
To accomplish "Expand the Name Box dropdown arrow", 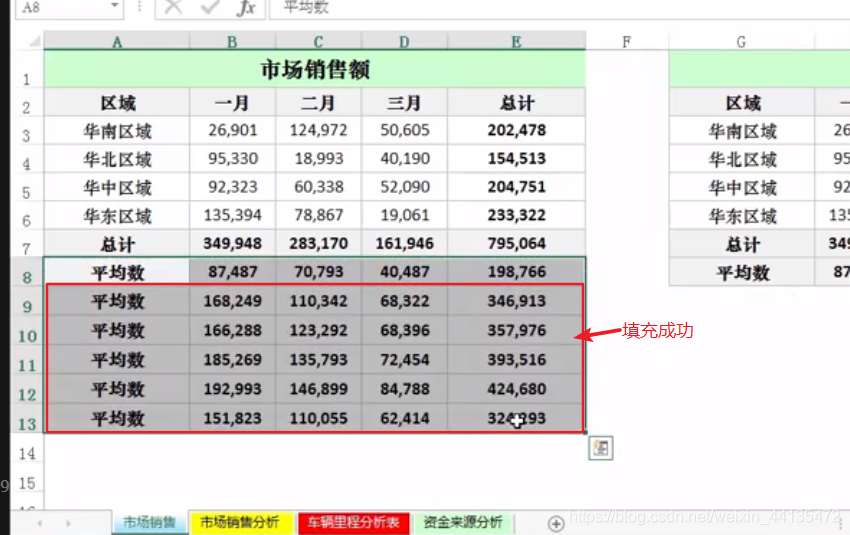I will pyautogui.click(x=114, y=6).
